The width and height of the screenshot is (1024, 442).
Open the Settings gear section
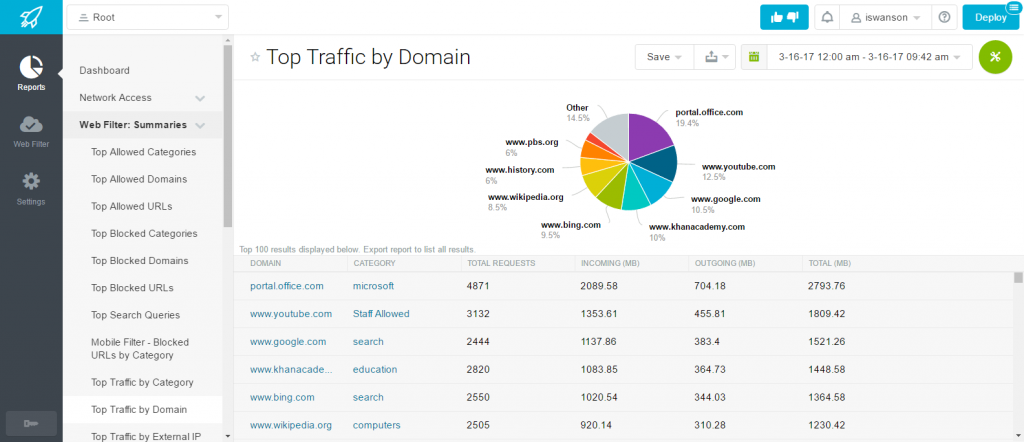click(x=31, y=189)
